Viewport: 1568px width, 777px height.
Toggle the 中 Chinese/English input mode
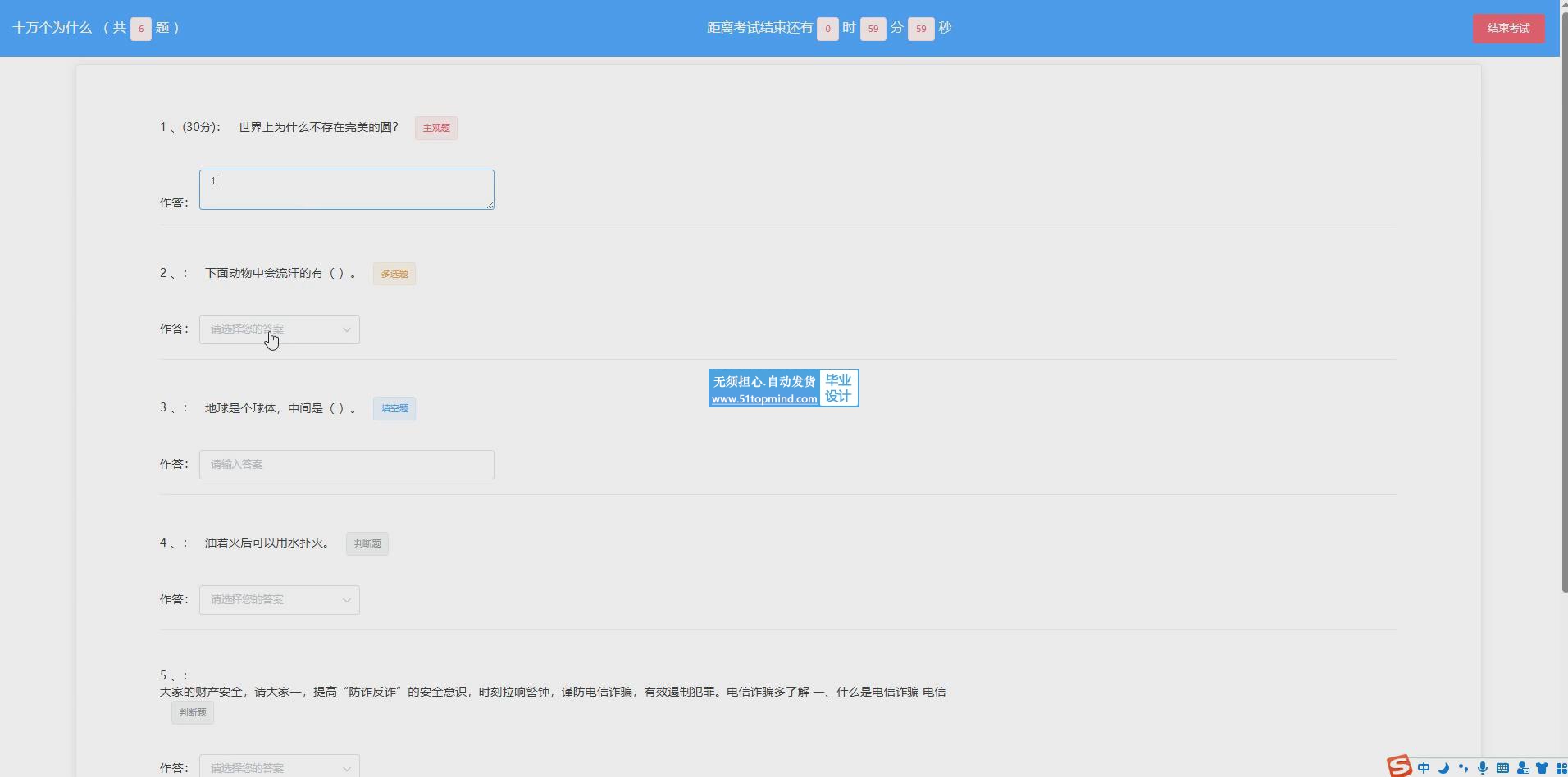click(x=1424, y=768)
